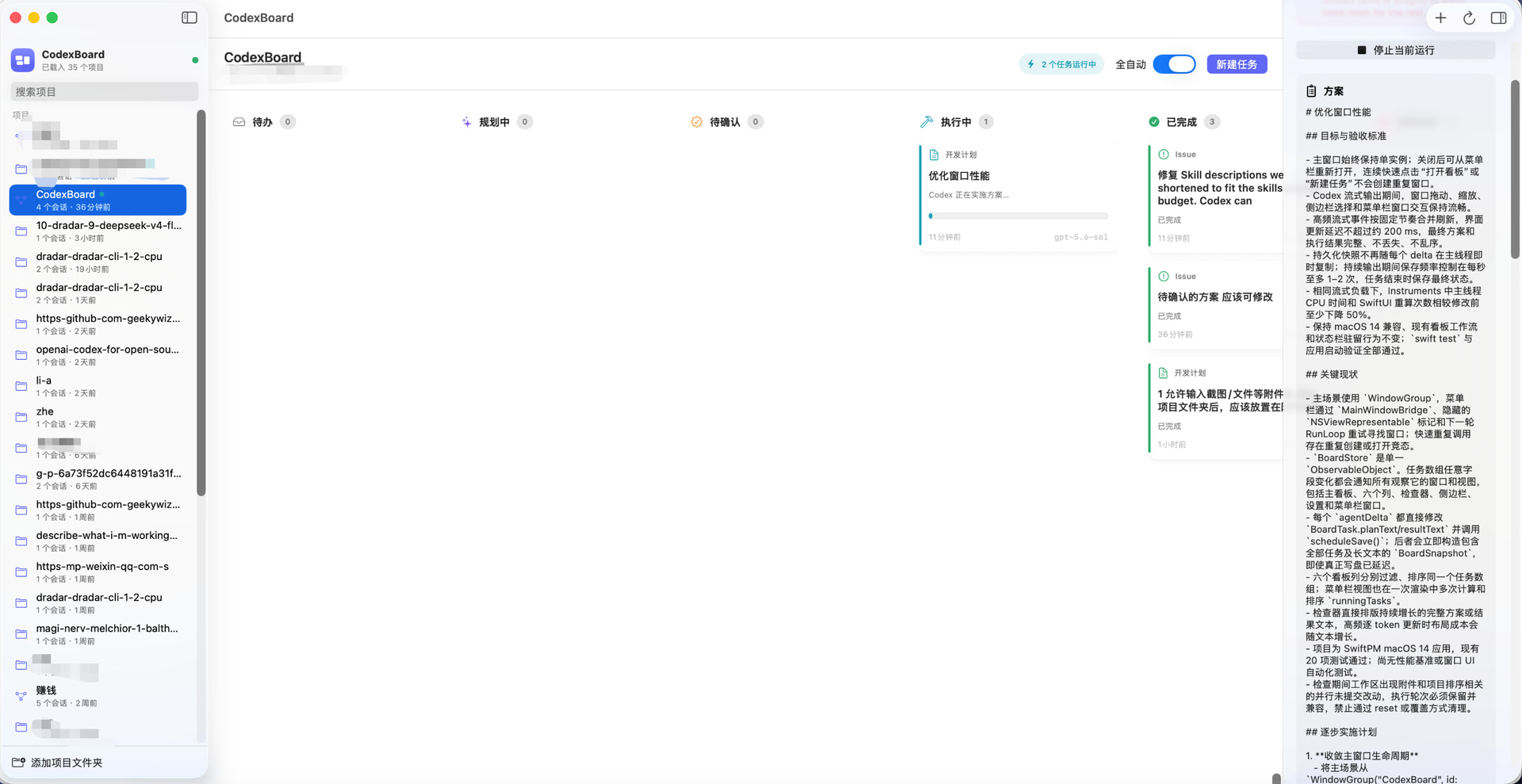Click the "## 关键现状" heading

[1332, 375]
